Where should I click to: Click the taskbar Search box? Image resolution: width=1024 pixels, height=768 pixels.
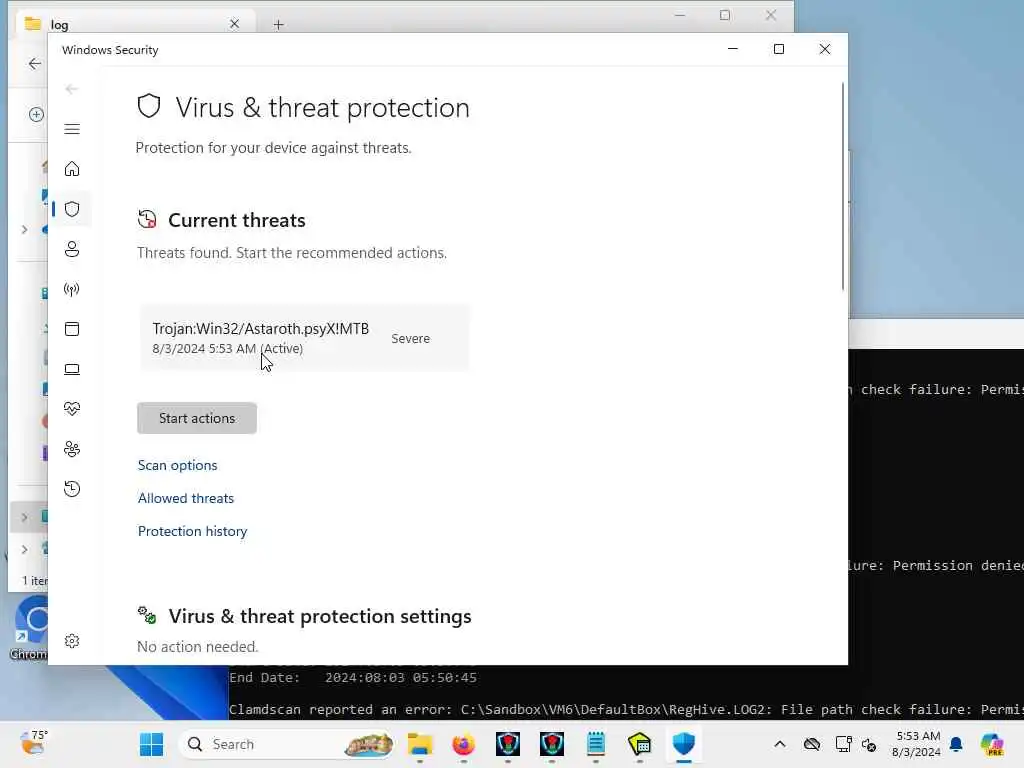[x=287, y=744]
